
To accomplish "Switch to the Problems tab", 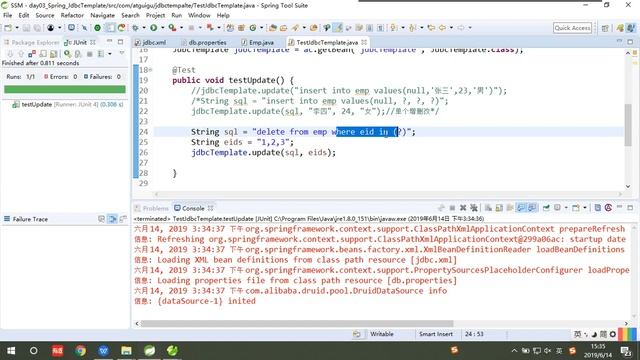I will pos(151,208).
